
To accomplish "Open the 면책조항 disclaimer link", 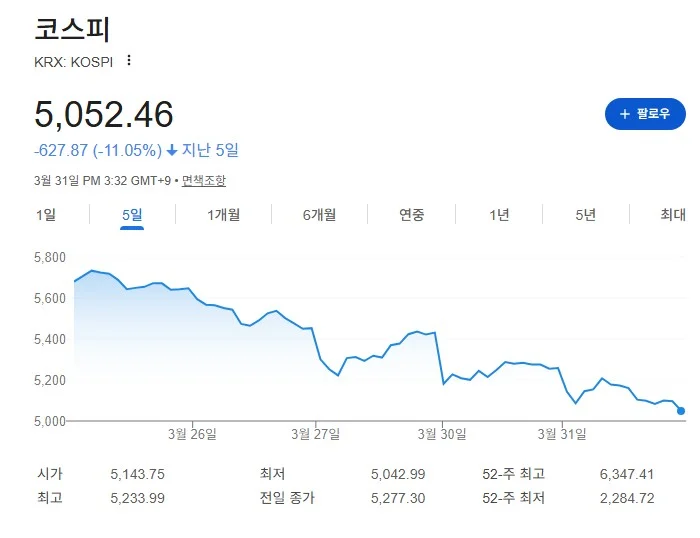I will point(204,180).
